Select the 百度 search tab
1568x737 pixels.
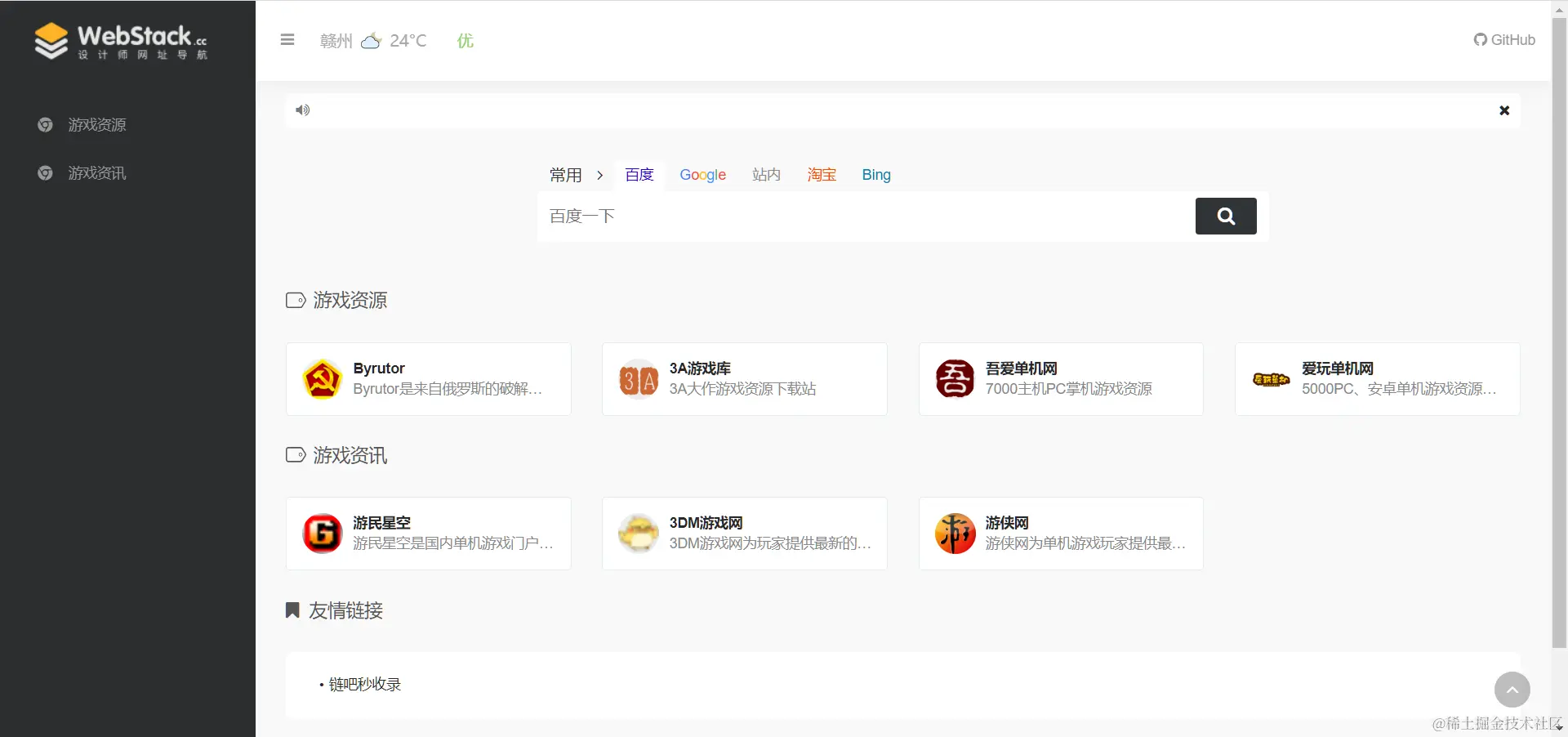coord(639,175)
